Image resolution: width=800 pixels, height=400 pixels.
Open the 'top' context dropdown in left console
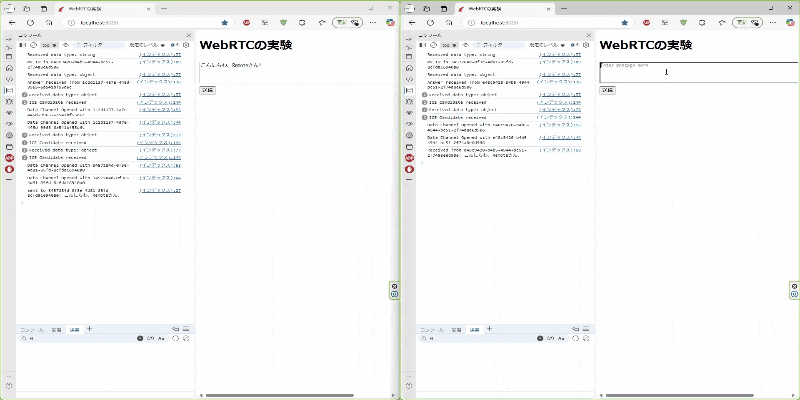[x=49, y=45]
